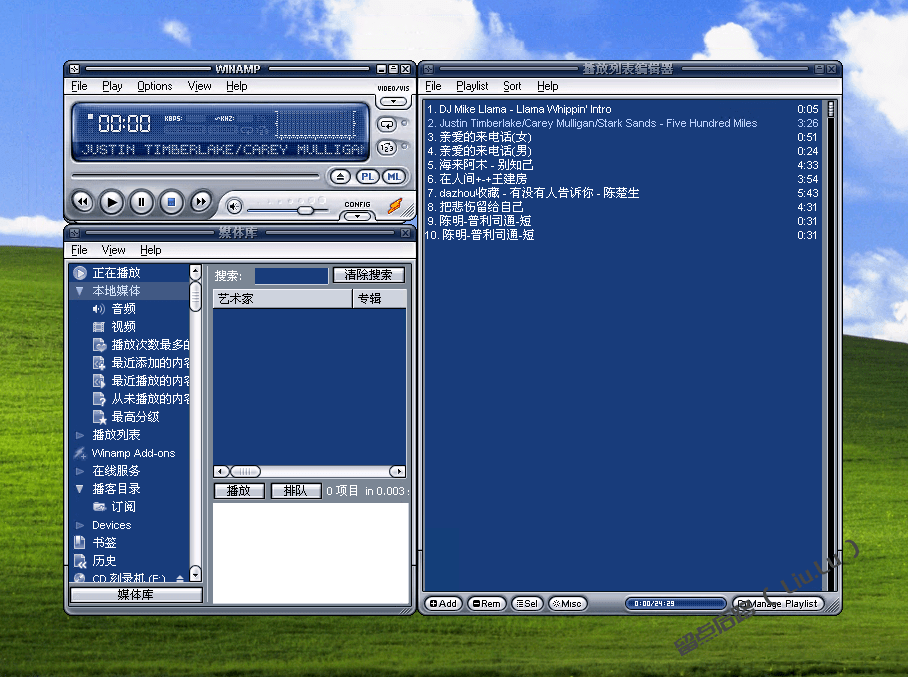The width and height of the screenshot is (908, 677).
Task: Select track 8 把悲伤留给自己
Action: point(623,207)
